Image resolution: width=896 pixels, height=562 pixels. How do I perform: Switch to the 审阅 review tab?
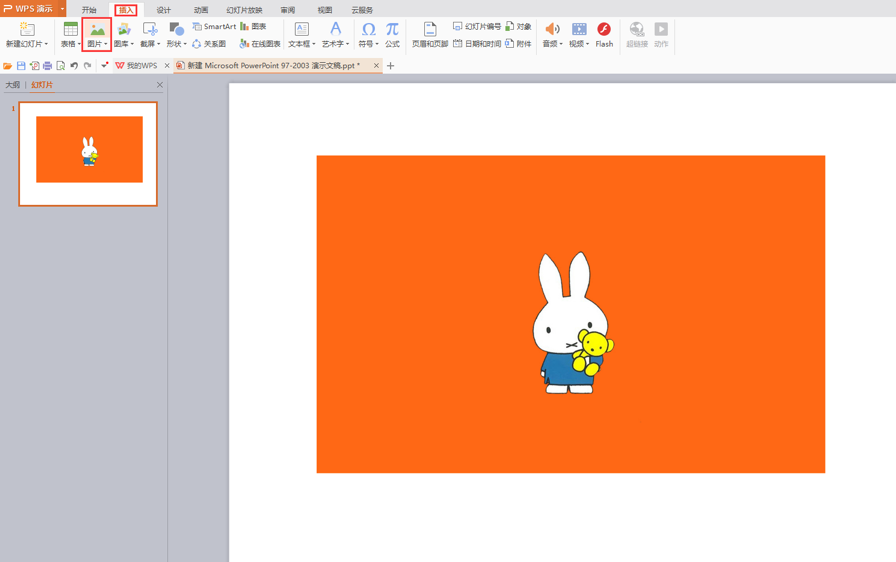288,10
